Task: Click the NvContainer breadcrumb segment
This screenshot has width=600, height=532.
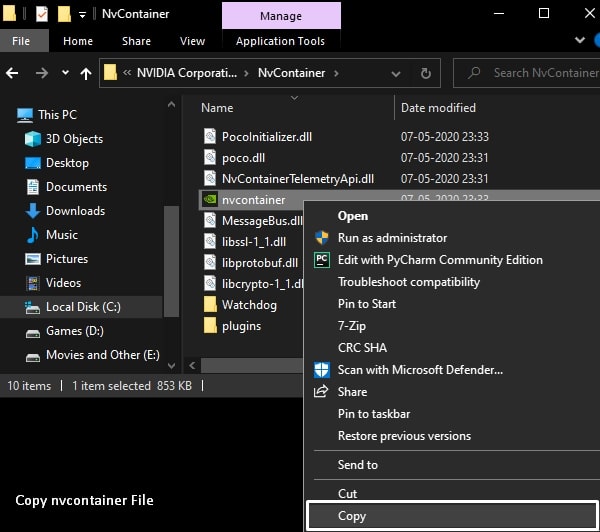Action: pyautogui.click(x=292, y=73)
